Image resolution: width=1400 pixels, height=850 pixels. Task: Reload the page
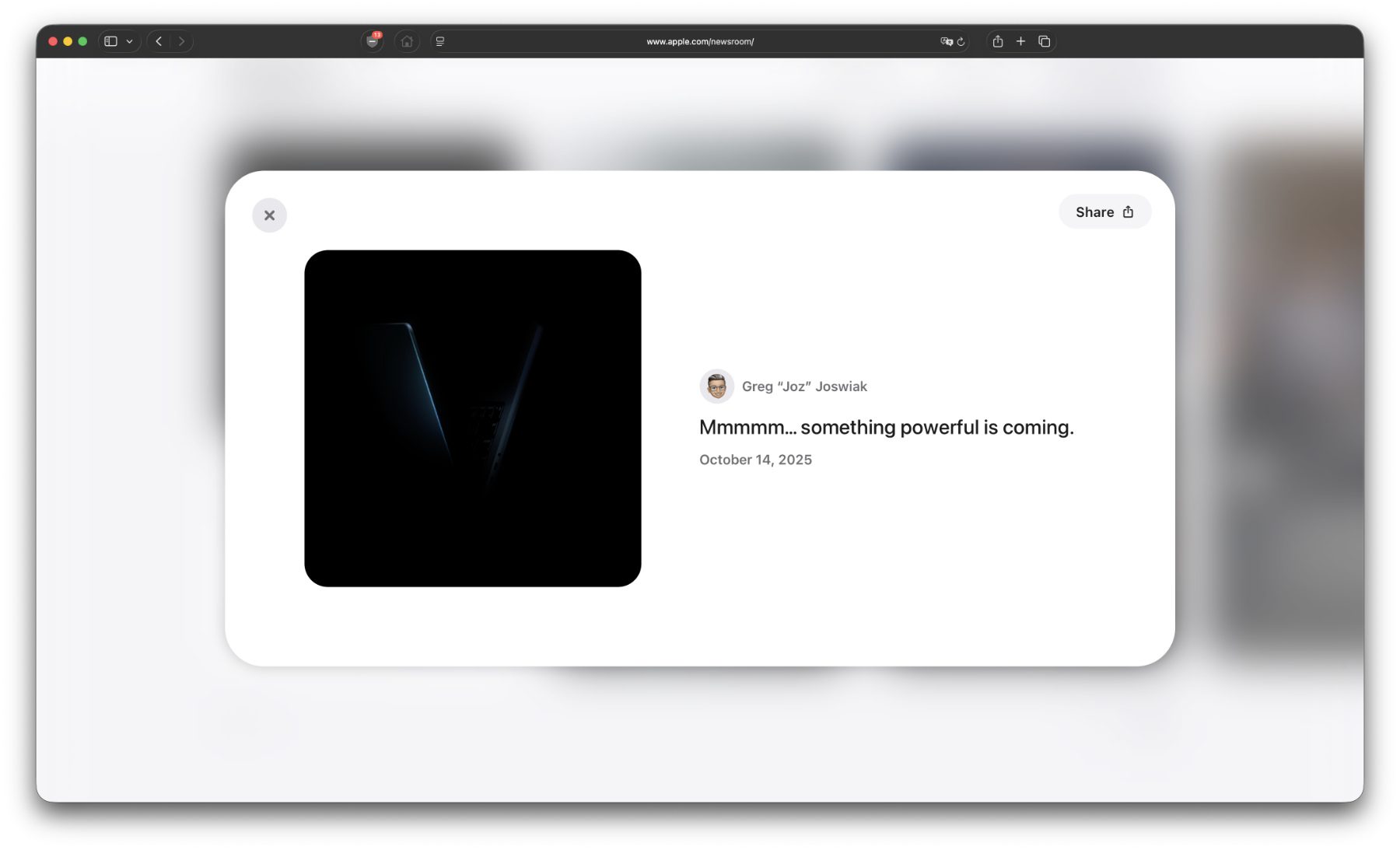click(x=961, y=41)
